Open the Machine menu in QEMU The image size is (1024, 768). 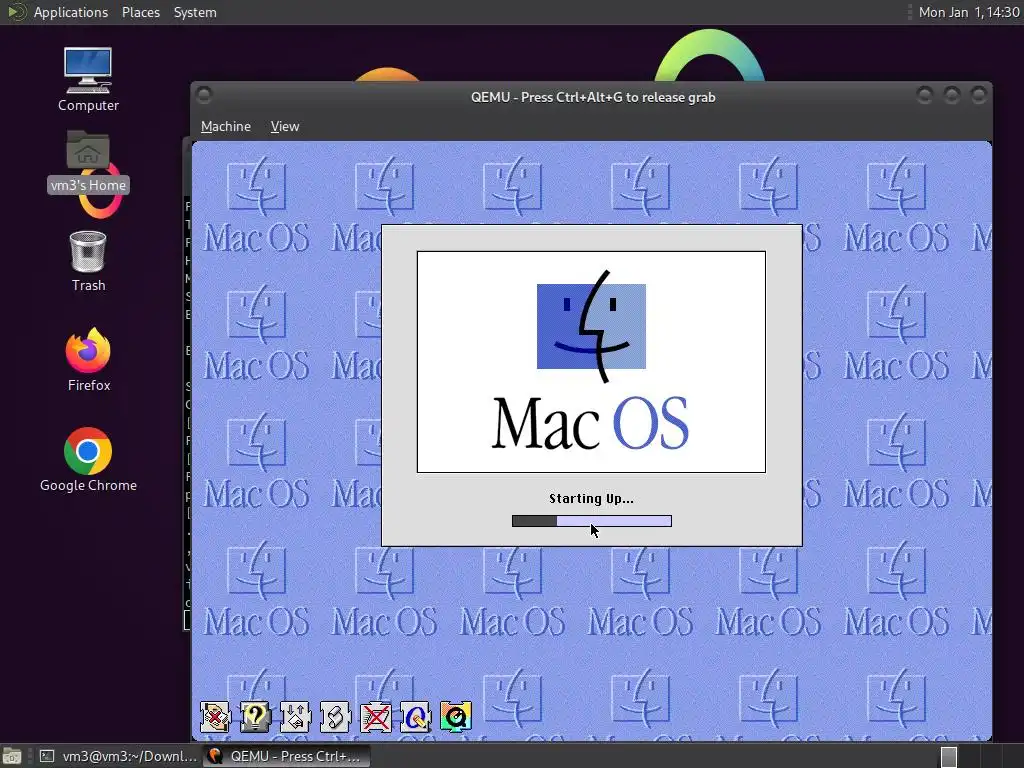pos(225,127)
